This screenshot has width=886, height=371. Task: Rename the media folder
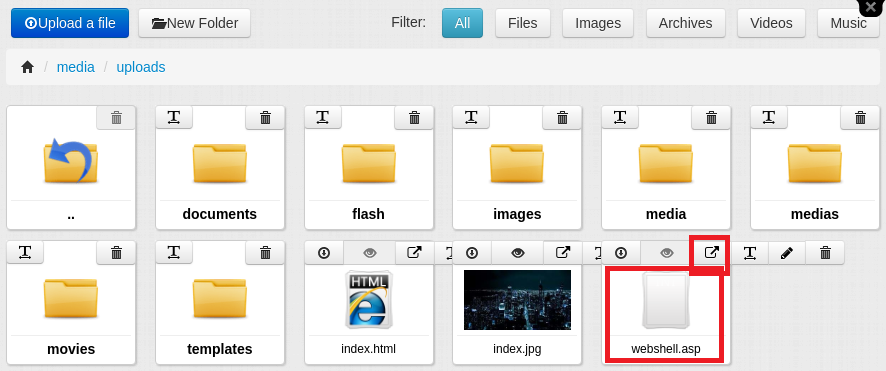(x=620, y=117)
